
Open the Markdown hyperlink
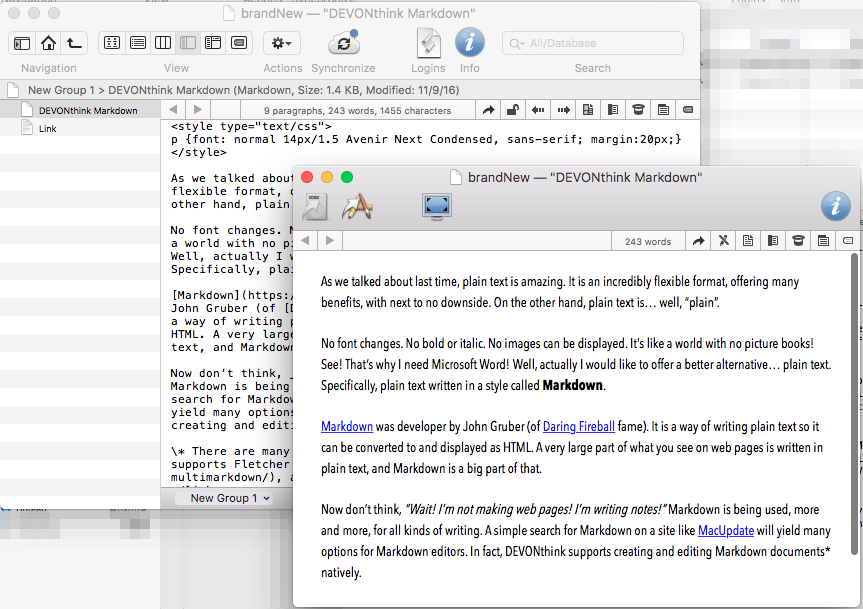(x=347, y=427)
